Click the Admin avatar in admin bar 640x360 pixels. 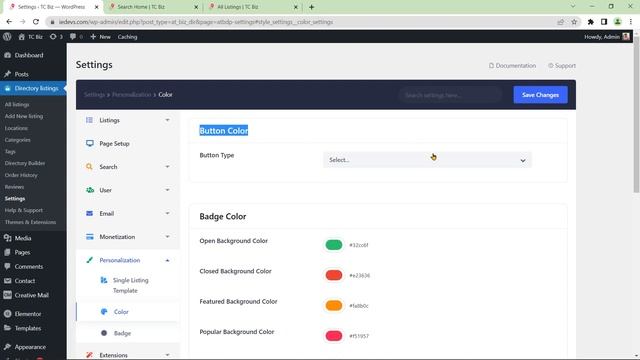(626, 37)
